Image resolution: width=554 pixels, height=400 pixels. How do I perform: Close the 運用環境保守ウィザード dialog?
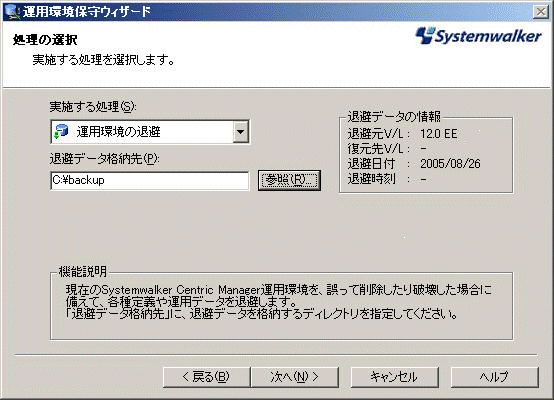541,12
